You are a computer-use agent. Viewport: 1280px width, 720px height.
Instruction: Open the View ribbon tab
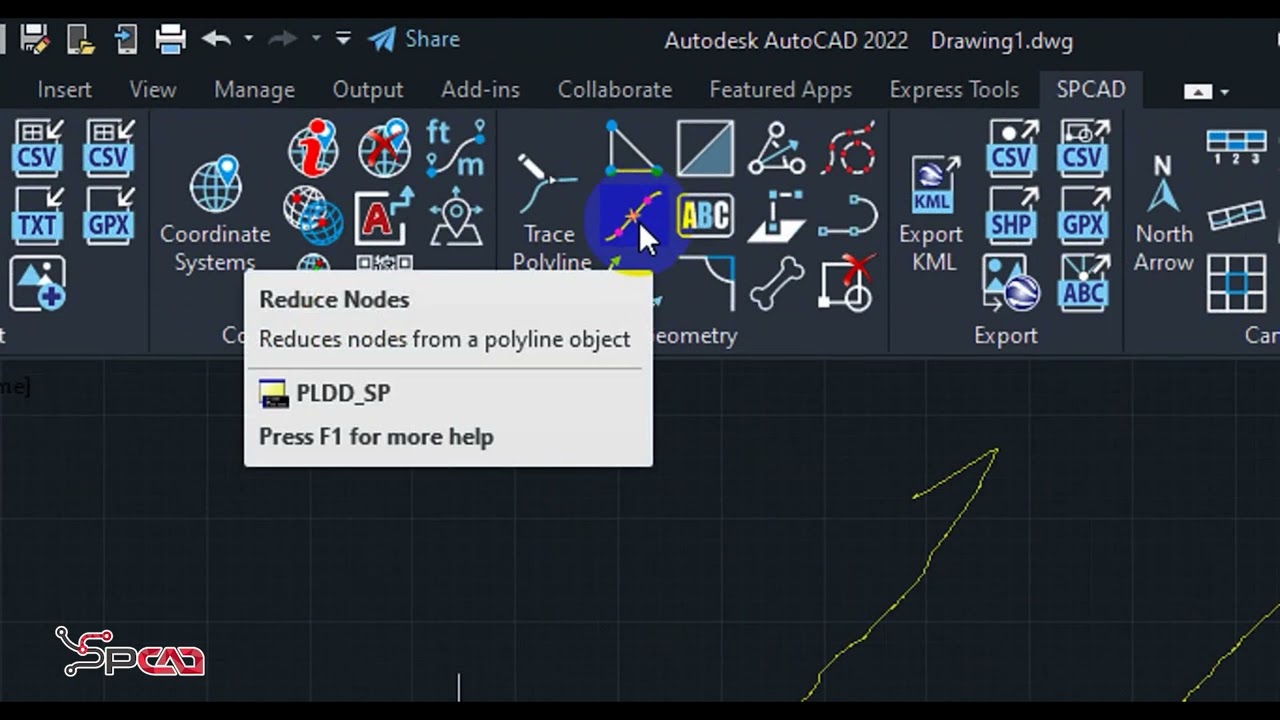pos(153,89)
